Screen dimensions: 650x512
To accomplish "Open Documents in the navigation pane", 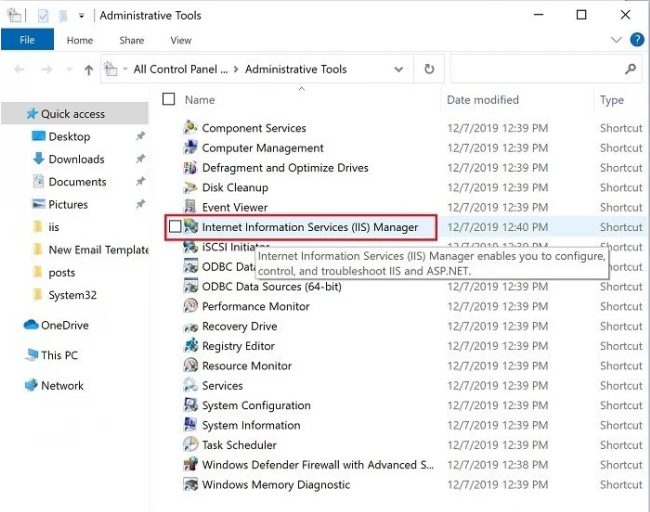I will click(77, 182).
